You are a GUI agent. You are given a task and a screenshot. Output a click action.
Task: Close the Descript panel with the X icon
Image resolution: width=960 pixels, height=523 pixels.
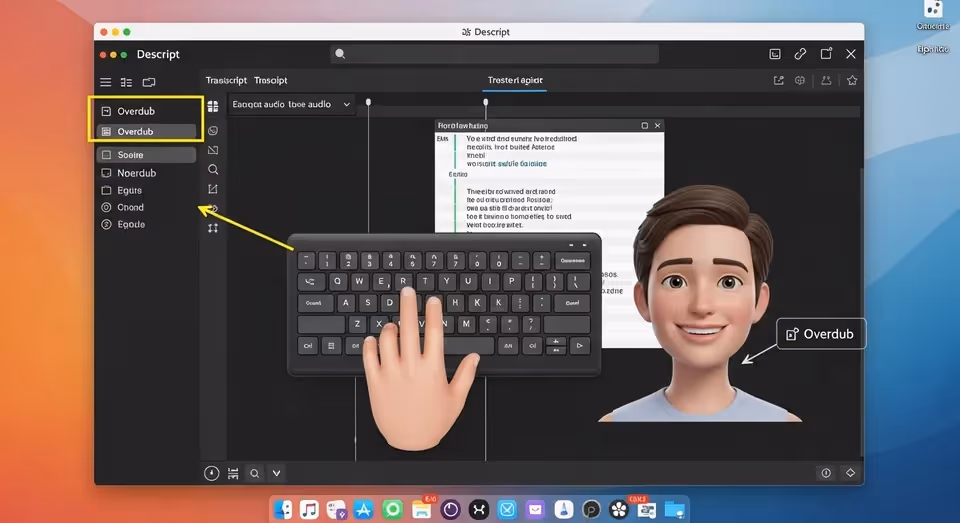coord(851,54)
